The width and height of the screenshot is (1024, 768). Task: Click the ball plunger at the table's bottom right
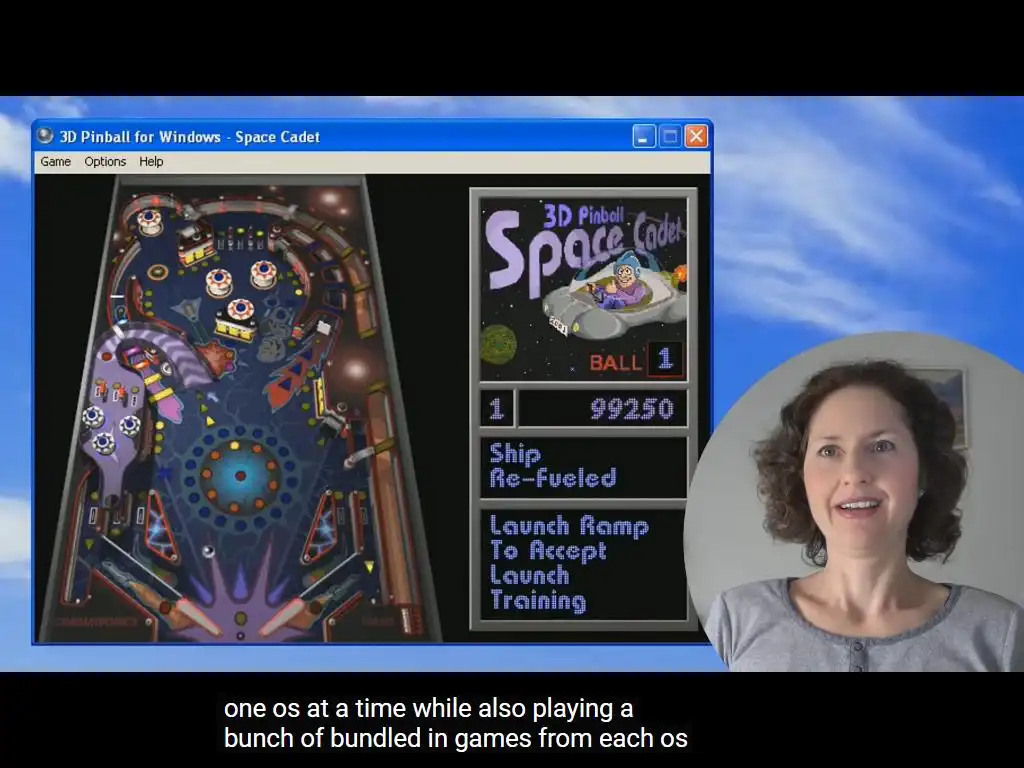tap(409, 619)
